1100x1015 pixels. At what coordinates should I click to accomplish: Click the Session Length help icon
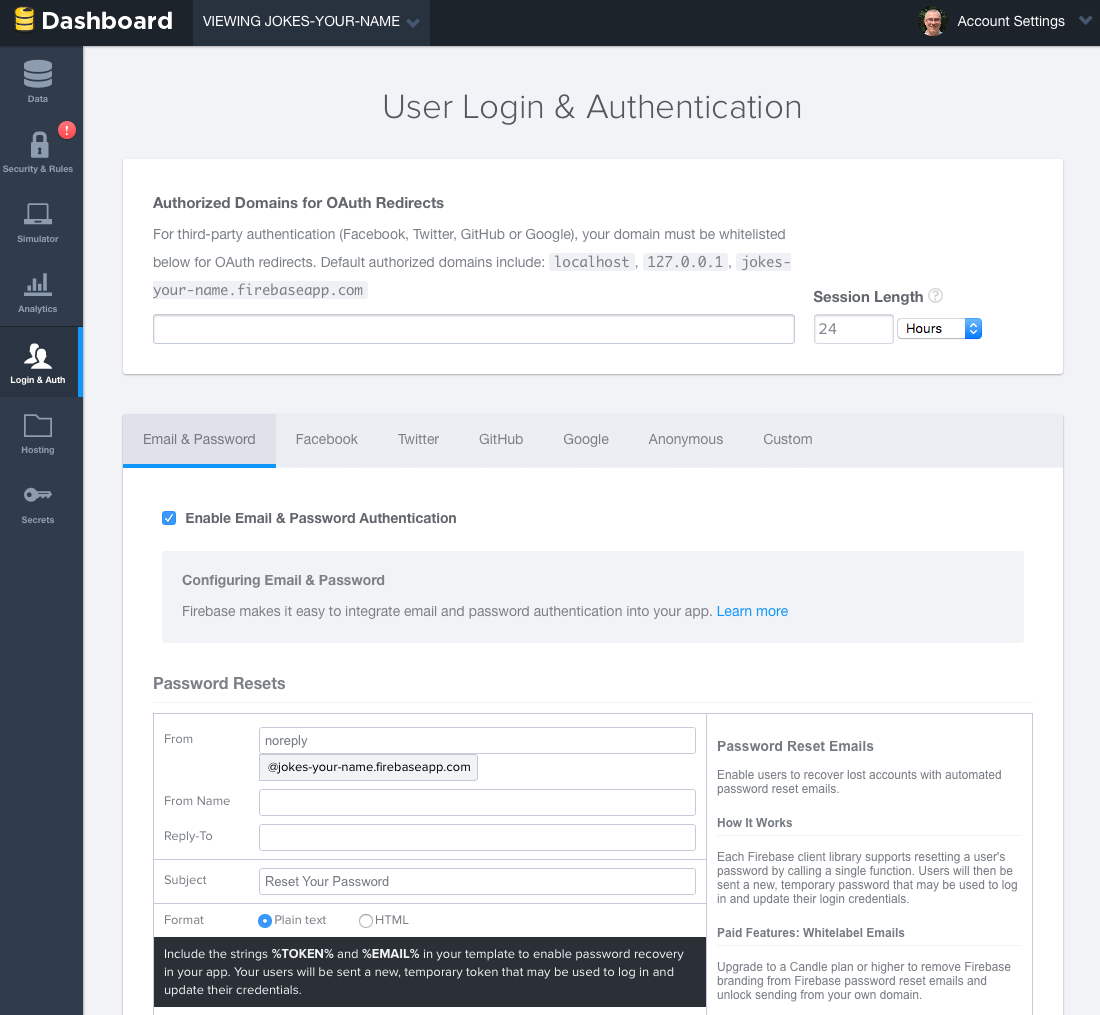coord(935,296)
